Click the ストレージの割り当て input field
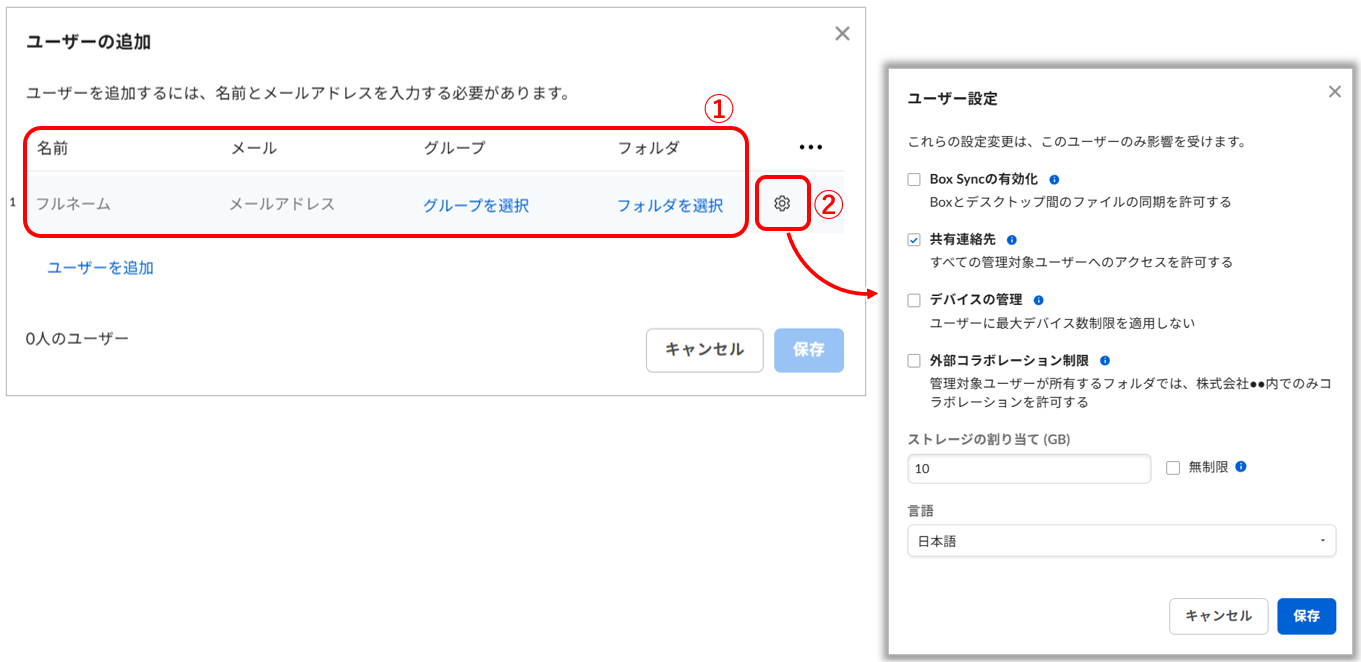This screenshot has width=1361, height=662. coord(1029,468)
